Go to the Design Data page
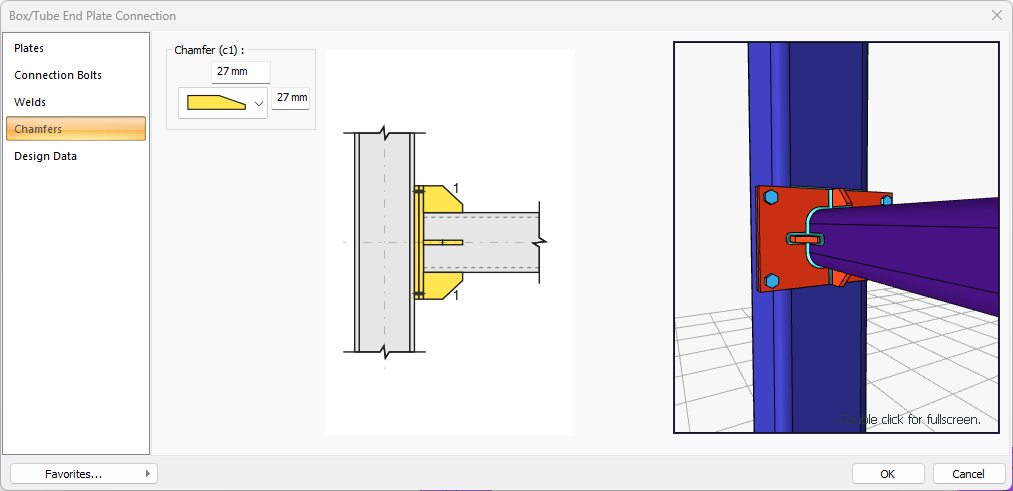This screenshot has height=491, width=1013. click(x=45, y=156)
